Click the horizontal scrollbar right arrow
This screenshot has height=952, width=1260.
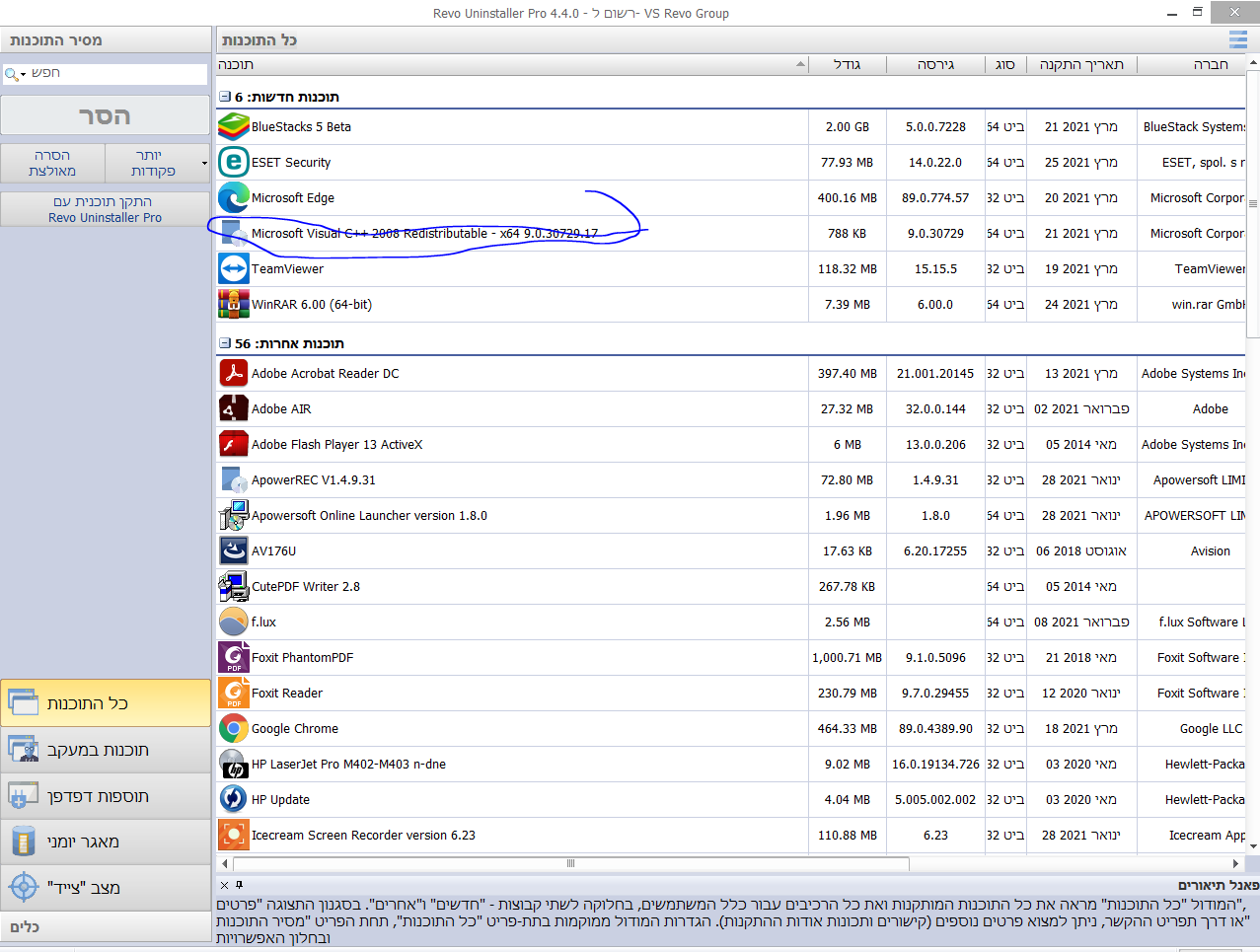[1235, 863]
